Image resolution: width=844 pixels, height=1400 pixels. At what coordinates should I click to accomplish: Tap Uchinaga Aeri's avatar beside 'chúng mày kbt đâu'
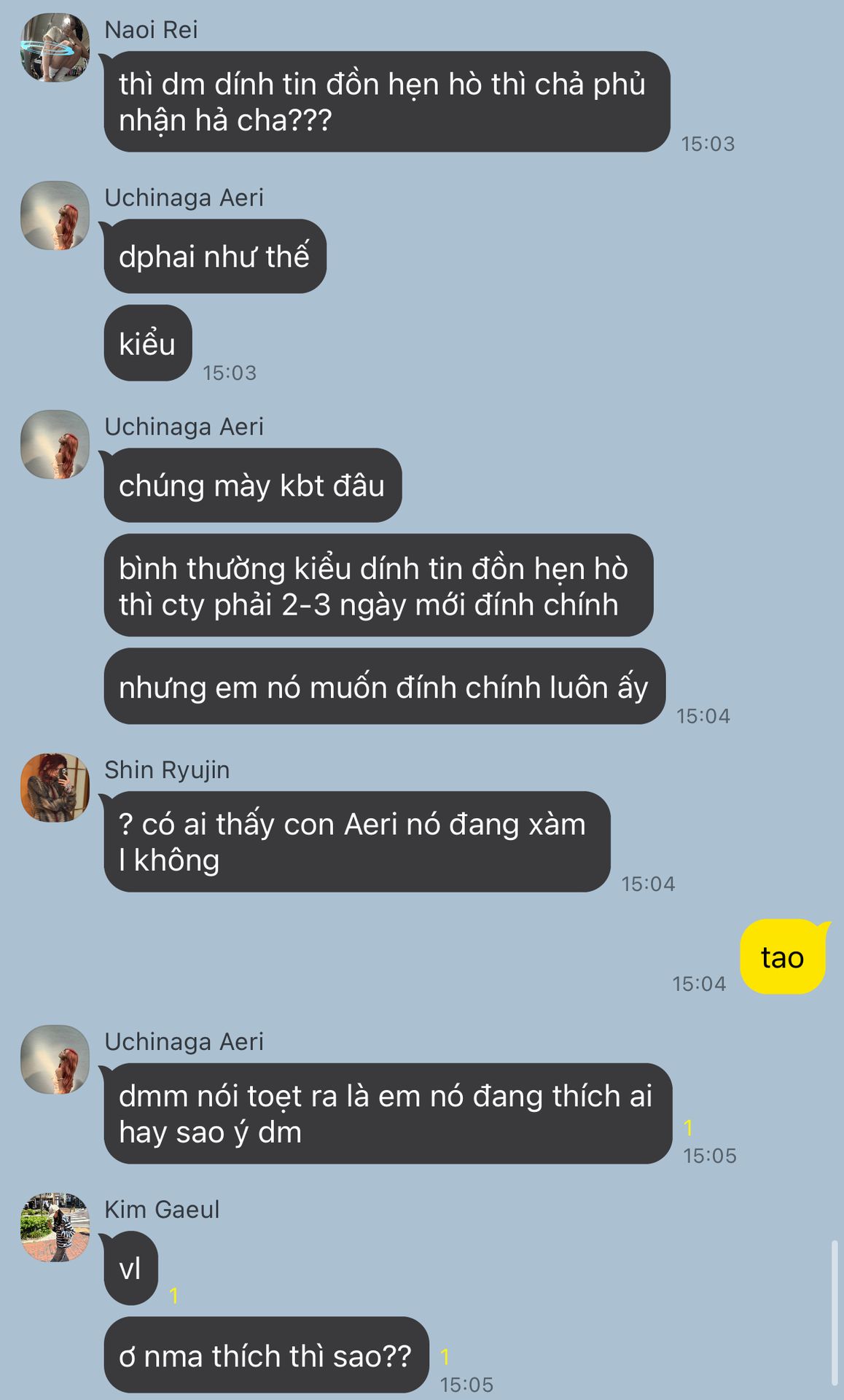pyautogui.click(x=55, y=444)
